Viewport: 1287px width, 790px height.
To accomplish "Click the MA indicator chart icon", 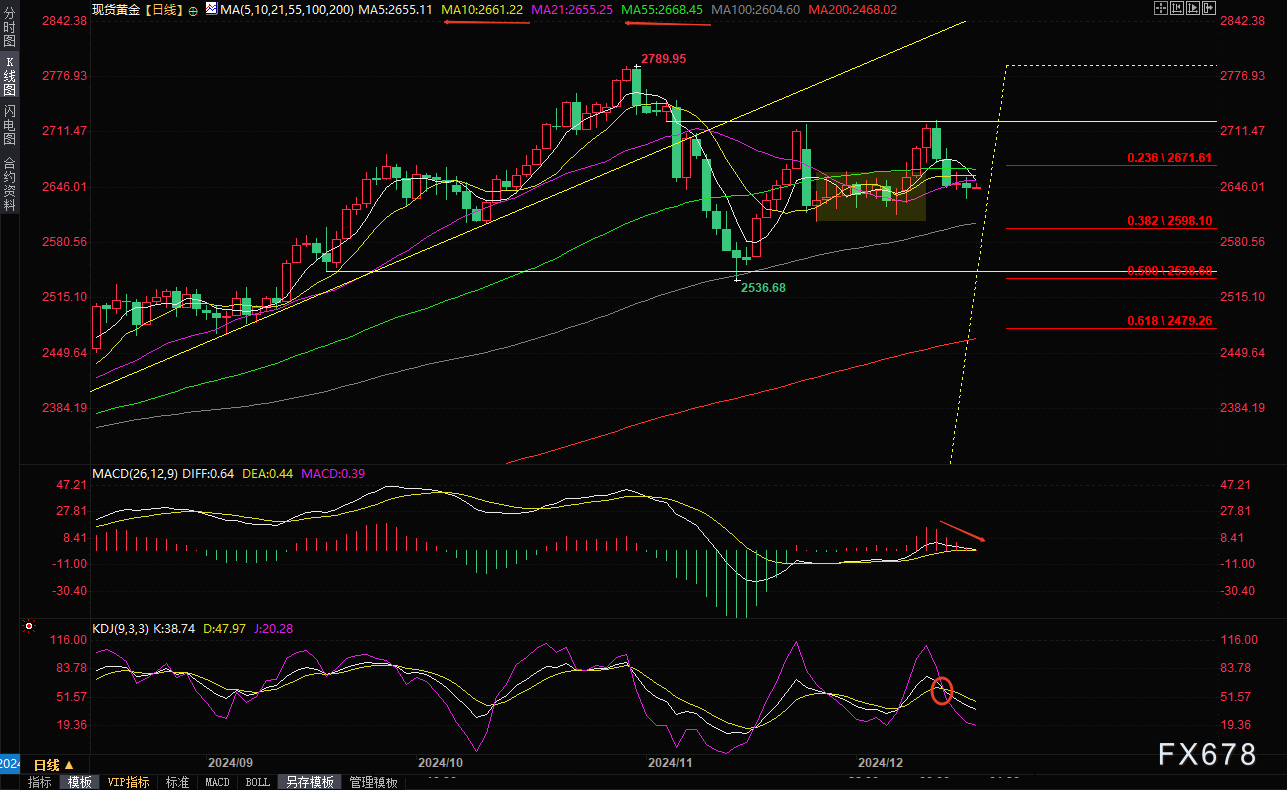I will click(210, 8).
